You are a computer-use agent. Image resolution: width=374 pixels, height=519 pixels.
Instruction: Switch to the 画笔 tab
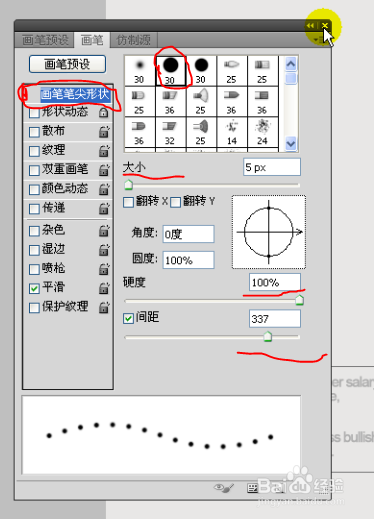pos(92,40)
